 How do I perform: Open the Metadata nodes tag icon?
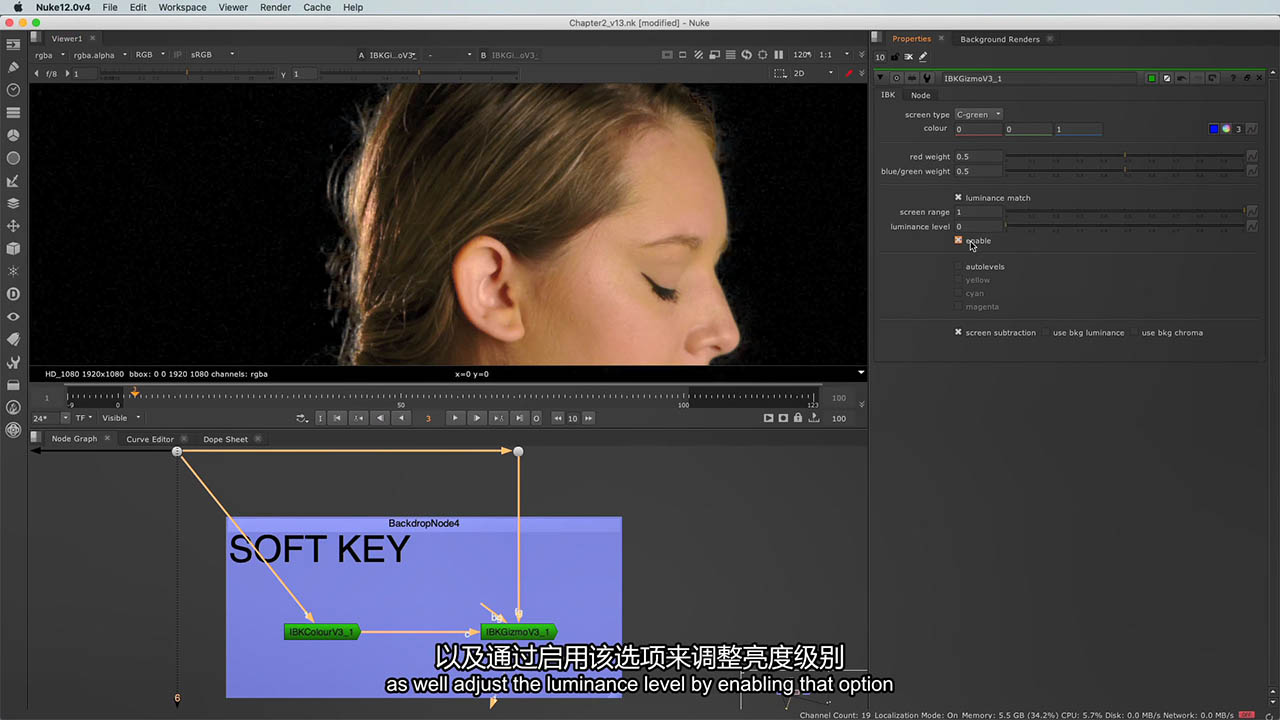(14, 339)
